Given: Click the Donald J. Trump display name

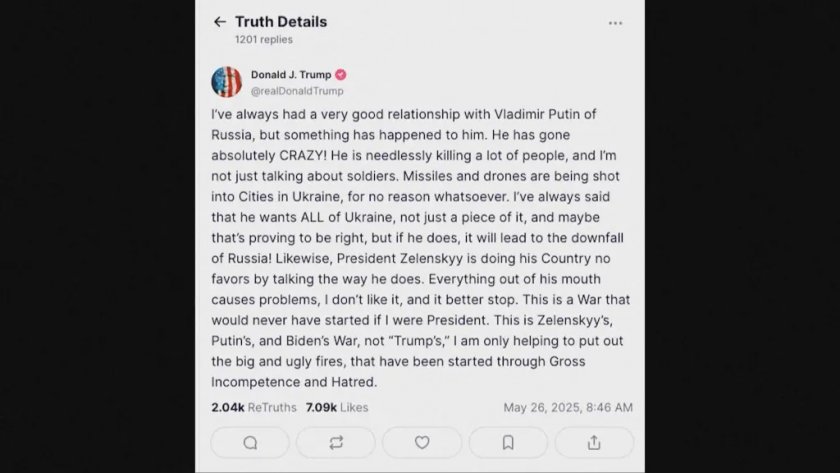Looking at the screenshot, I should 291,75.
